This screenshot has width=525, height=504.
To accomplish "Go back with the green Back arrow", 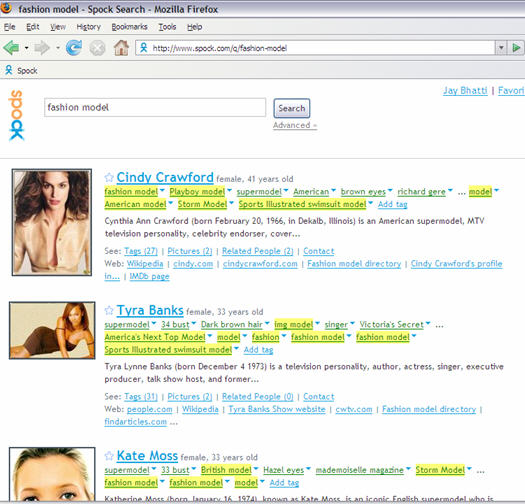I will click(11, 48).
